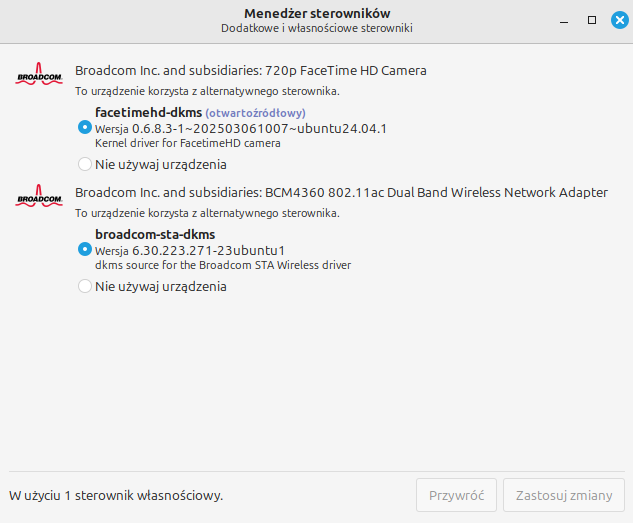633x523 pixels.
Task: Click the status text 'W użyciu 1 sterownik własnościowy'
Action: point(116,496)
